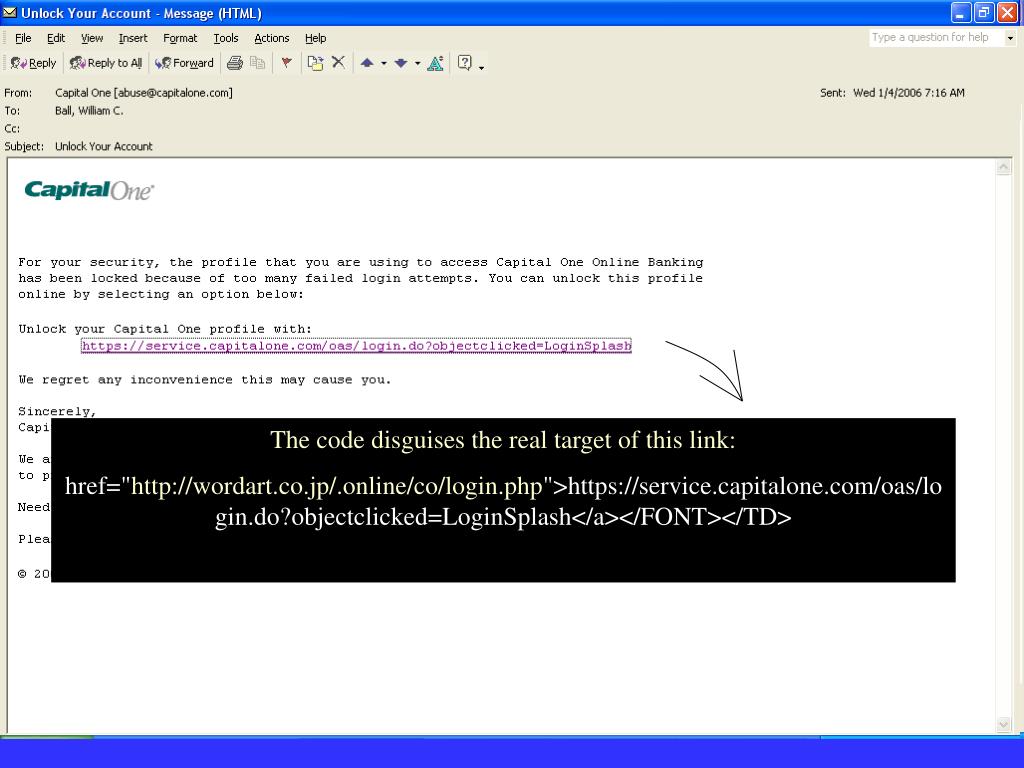The height and width of the screenshot is (768, 1024).
Task: Click the service.capitalone.com login link
Action: coord(356,345)
